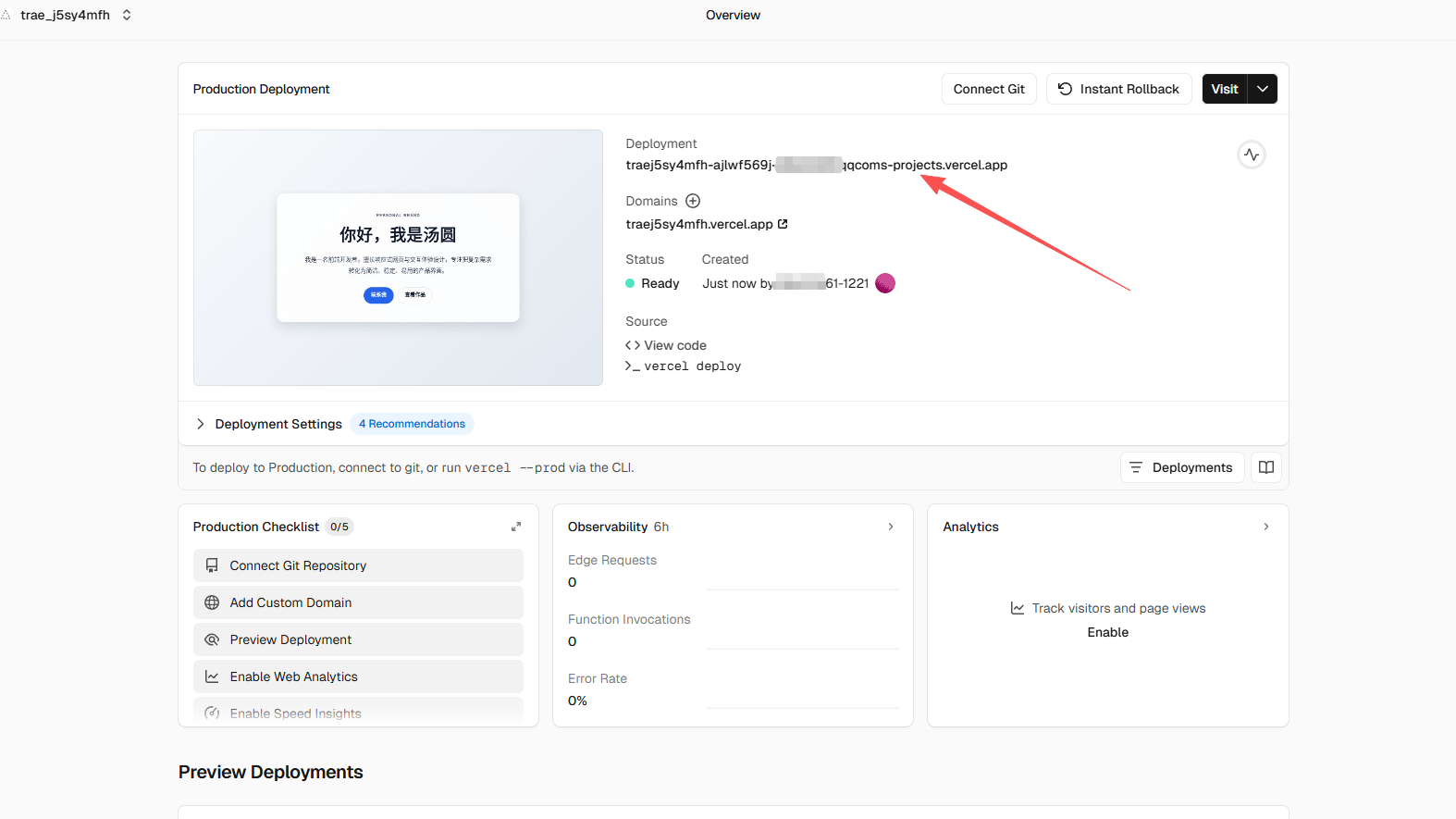1456x819 pixels.
Task: Open Deployments list button
Action: 1181,467
